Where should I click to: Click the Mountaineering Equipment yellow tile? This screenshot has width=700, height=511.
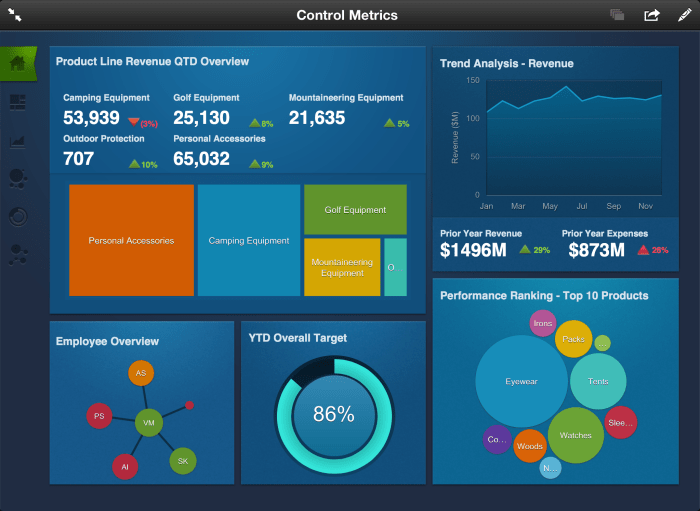pyautogui.click(x=342, y=267)
